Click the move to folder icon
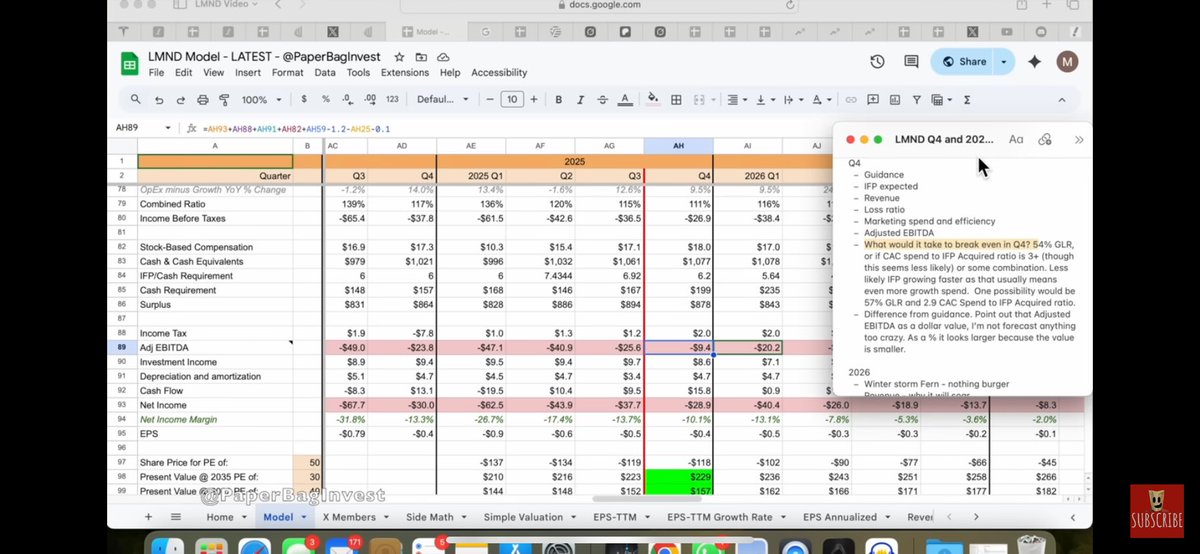 [x=421, y=57]
